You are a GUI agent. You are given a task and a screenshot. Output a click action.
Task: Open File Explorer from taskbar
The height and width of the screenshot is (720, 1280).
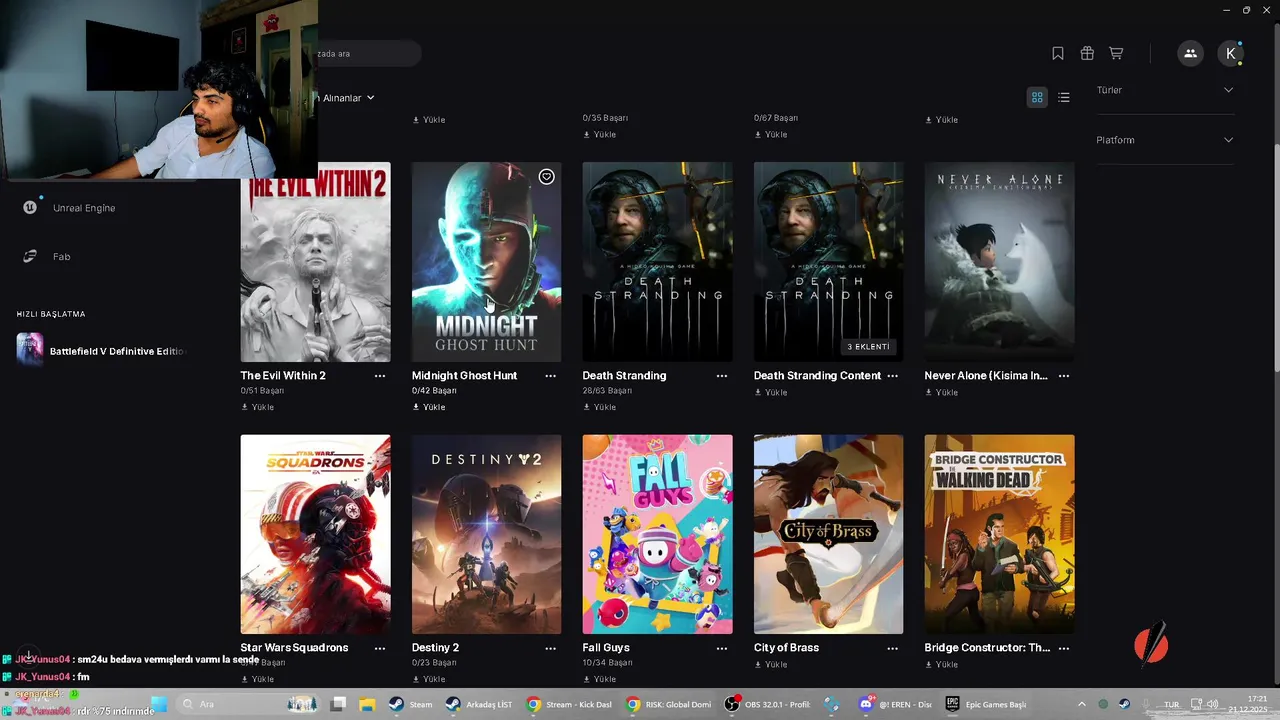[366, 704]
